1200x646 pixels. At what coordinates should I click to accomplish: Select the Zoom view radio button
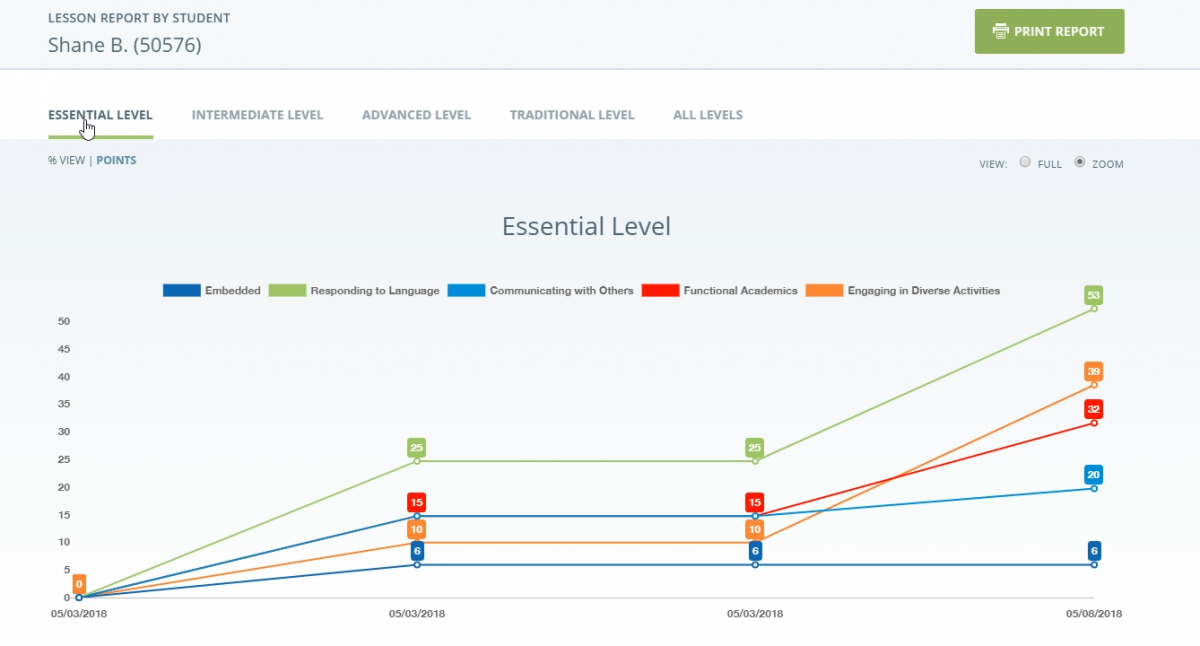(1080, 162)
